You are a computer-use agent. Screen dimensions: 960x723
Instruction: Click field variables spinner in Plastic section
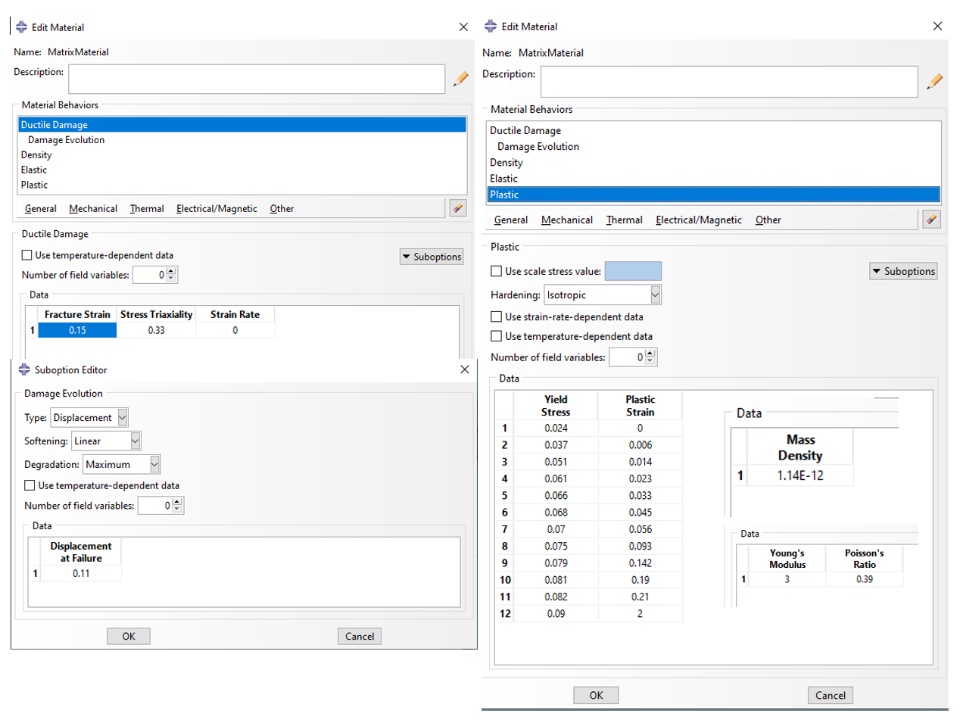point(650,357)
